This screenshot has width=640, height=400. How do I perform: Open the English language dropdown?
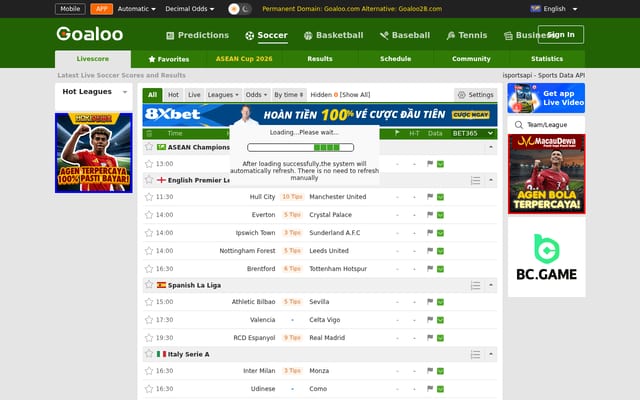coord(554,9)
